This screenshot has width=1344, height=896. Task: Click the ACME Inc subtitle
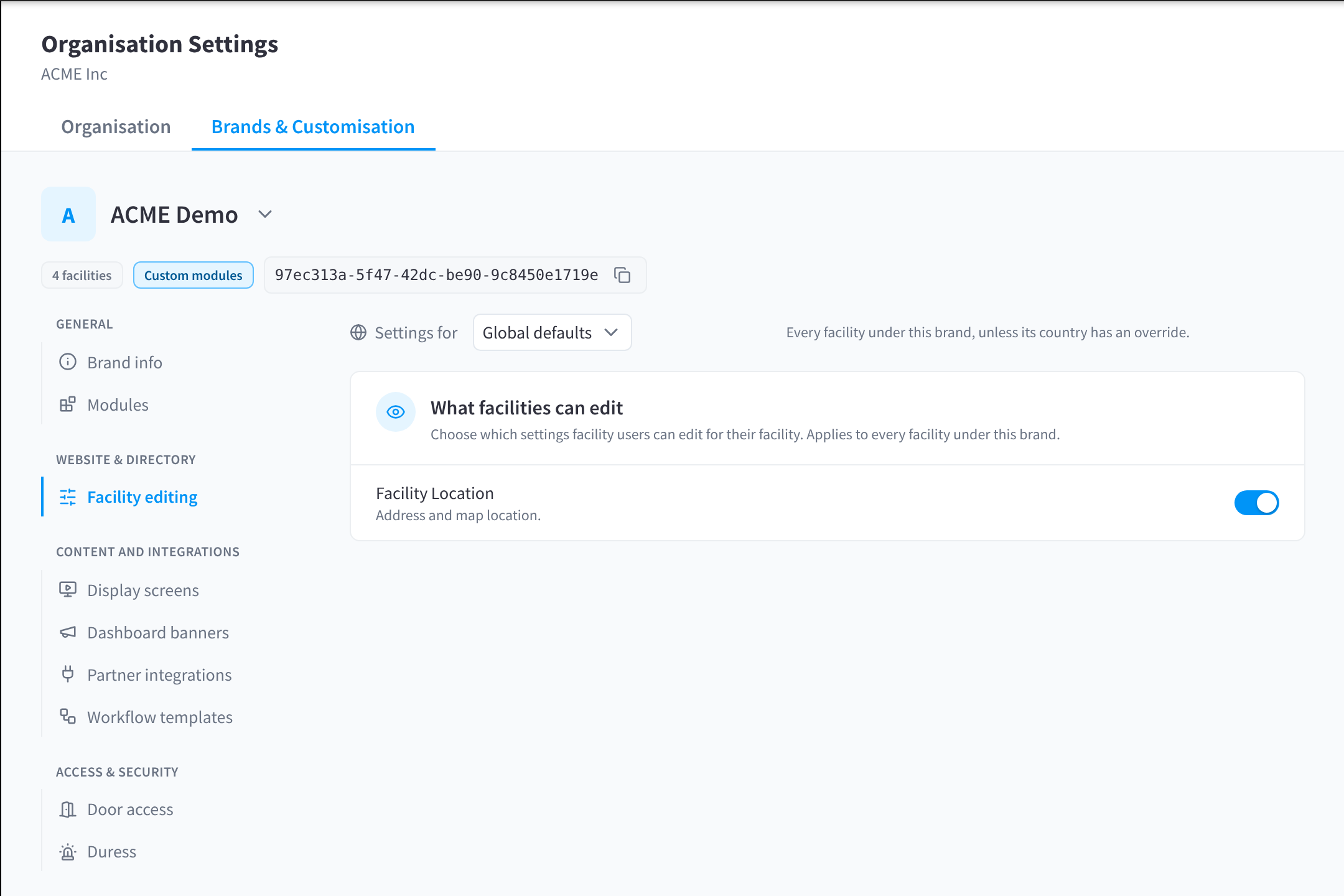coord(74,74)
